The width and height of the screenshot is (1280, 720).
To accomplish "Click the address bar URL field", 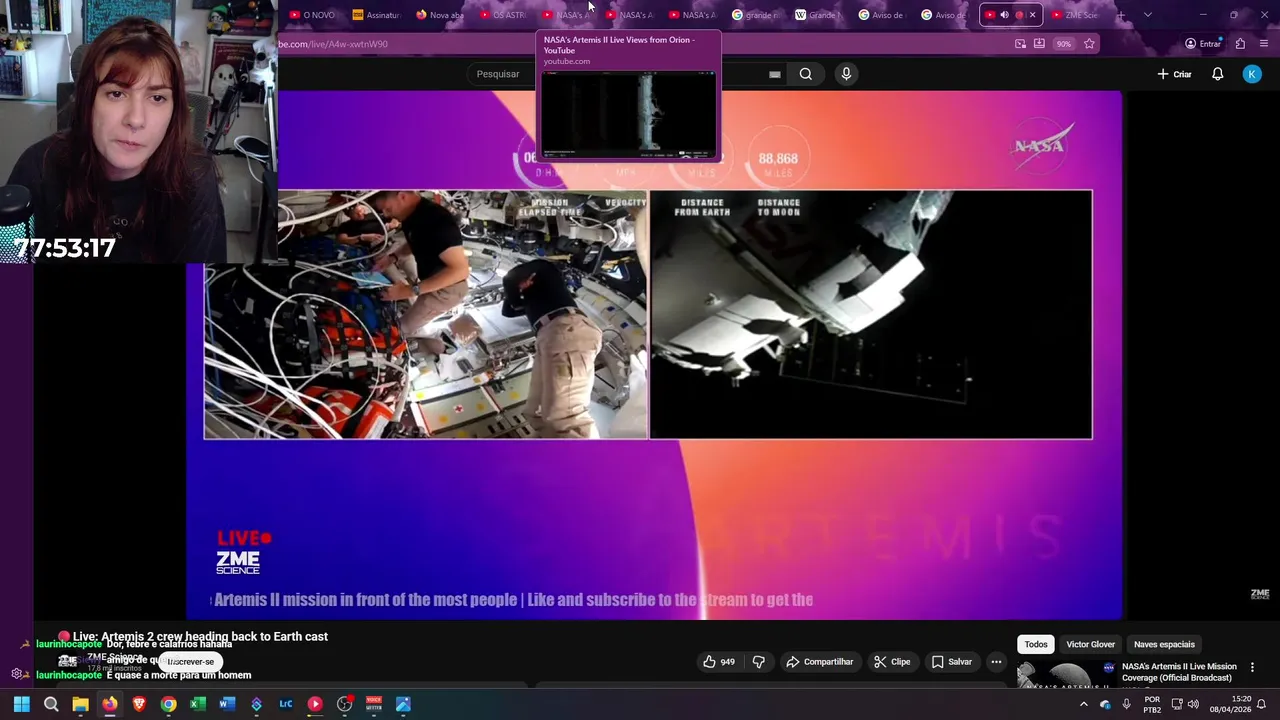I will [640, 44].
